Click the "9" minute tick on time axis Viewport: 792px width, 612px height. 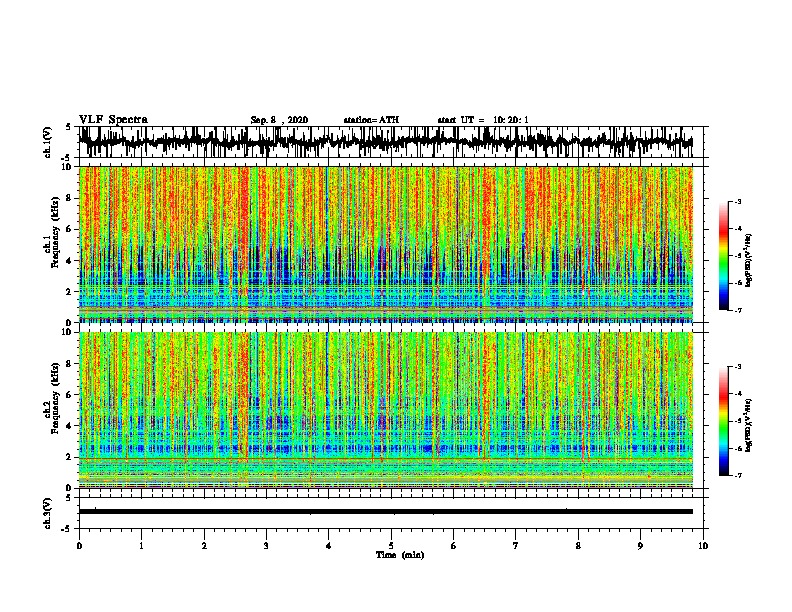click(x=640, y=546)
